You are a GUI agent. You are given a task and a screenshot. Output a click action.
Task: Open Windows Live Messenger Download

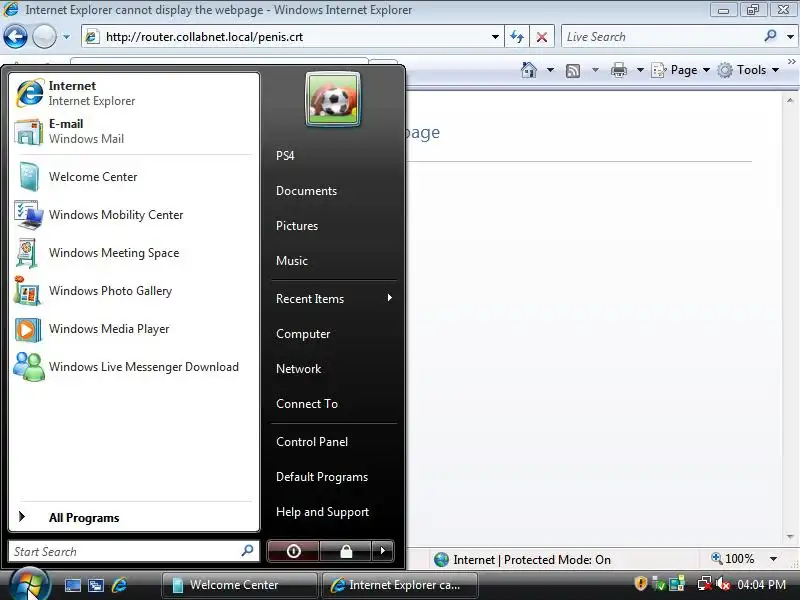(x=134, y=367)
